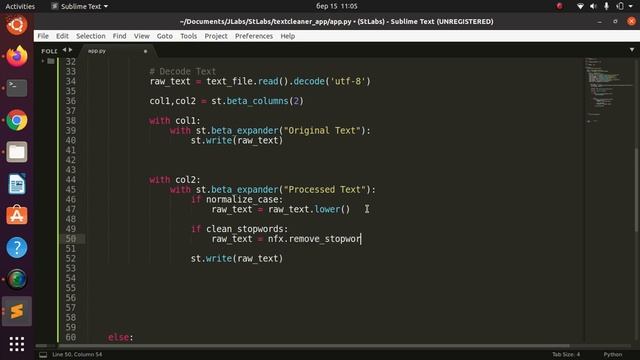Open Terminal from the dock
Screen dimensions: 640x360
pos(17,88)
